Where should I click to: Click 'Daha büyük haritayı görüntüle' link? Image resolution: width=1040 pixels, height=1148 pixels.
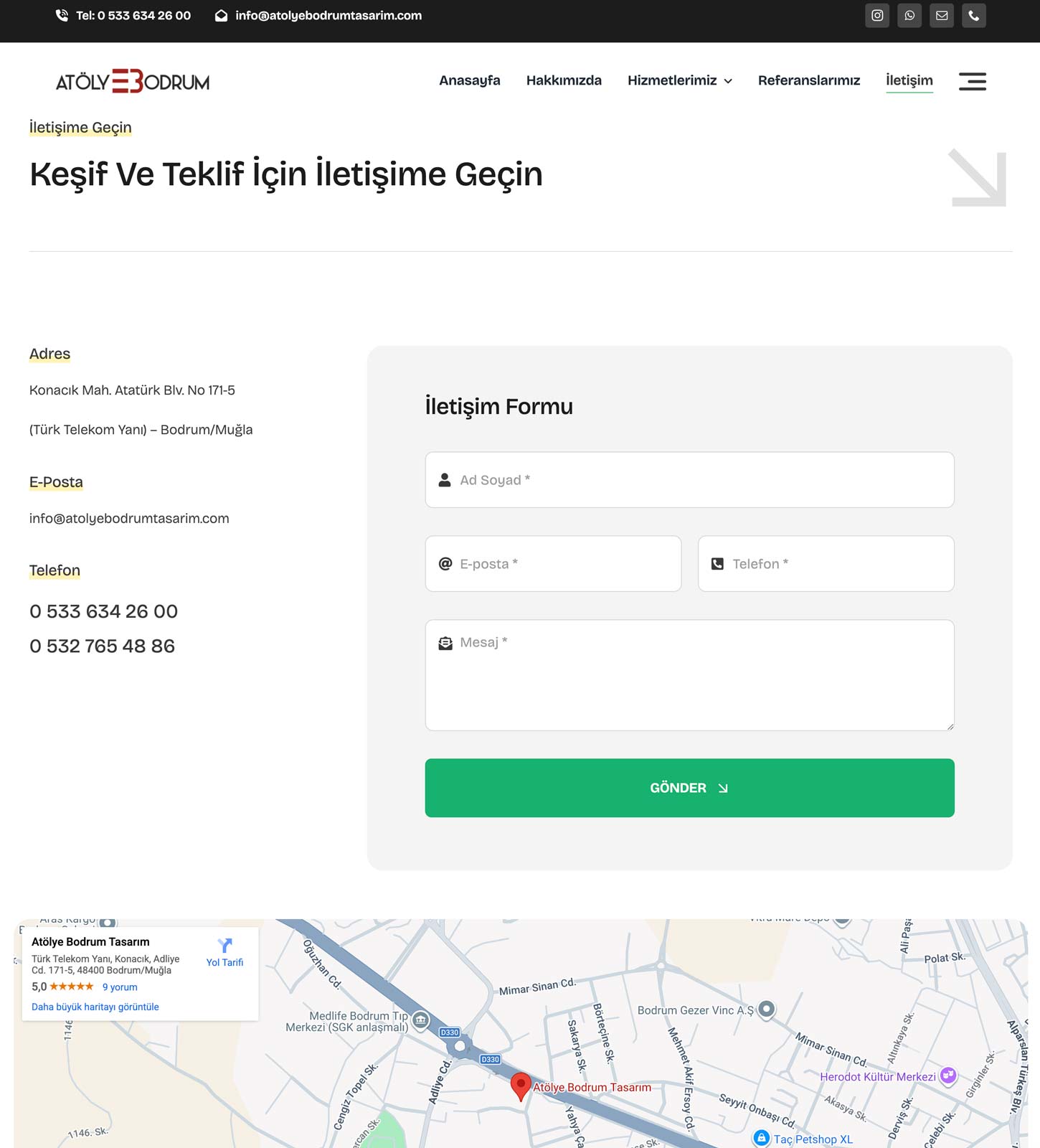click(x=95, y=1007)
